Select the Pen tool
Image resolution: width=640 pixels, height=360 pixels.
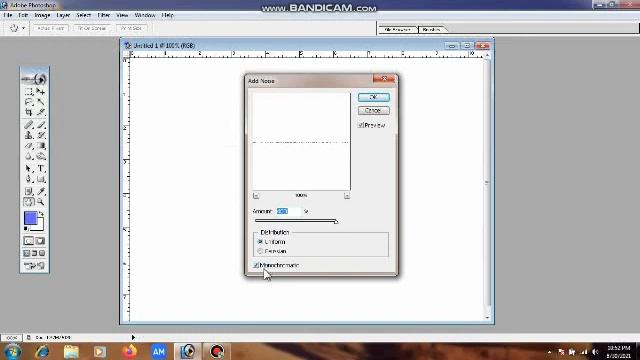pos(29,179)
